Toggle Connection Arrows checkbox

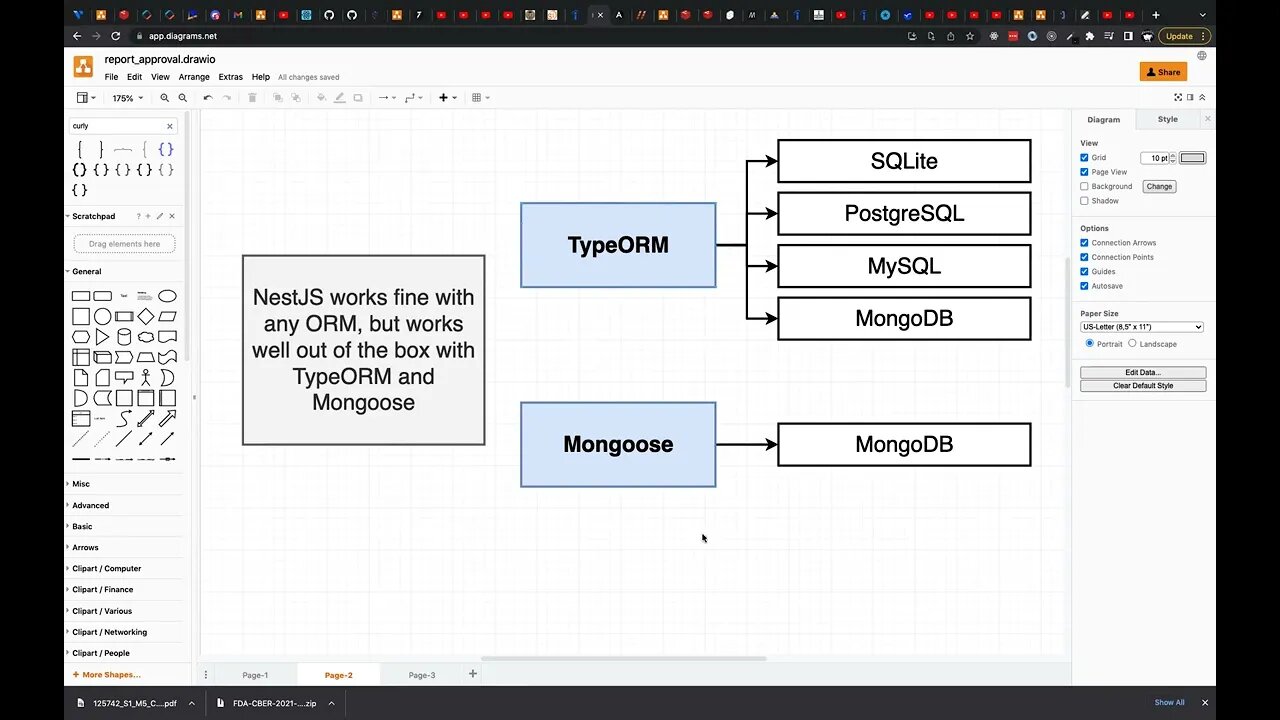tap(1084, 243)
